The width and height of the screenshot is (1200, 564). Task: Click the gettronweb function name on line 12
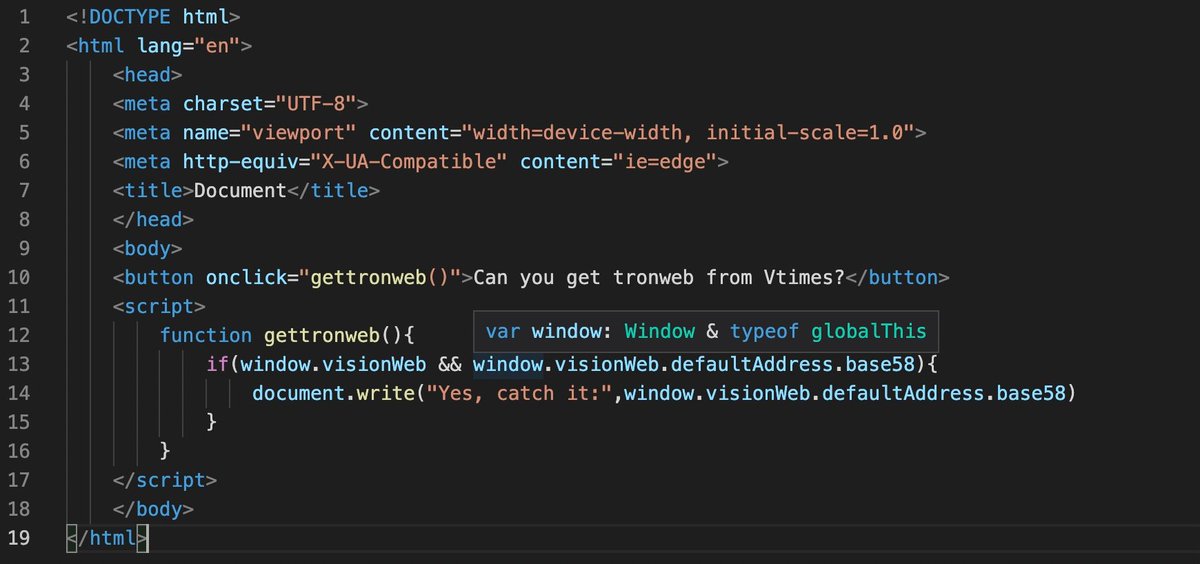[322, 335]
